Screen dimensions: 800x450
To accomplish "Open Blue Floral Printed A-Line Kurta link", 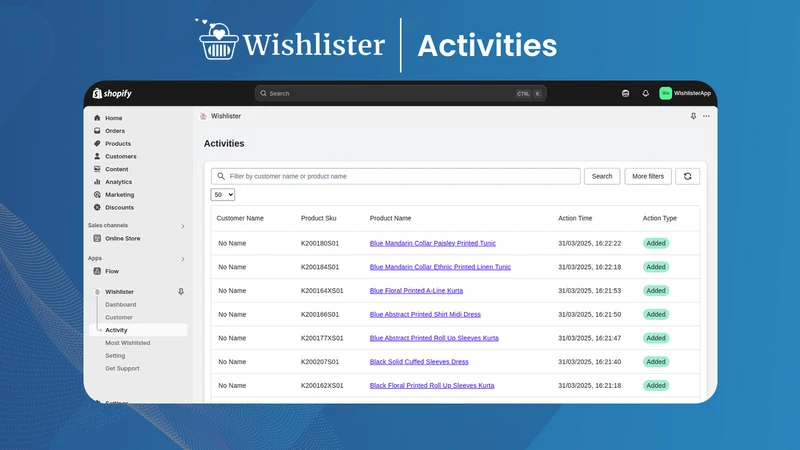I will 416,291.
